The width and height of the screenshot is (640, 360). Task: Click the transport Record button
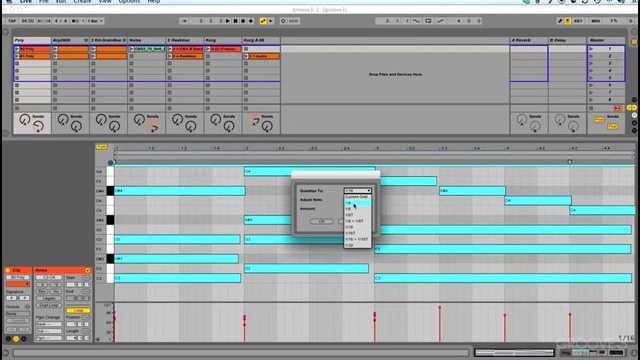[243, 21]
